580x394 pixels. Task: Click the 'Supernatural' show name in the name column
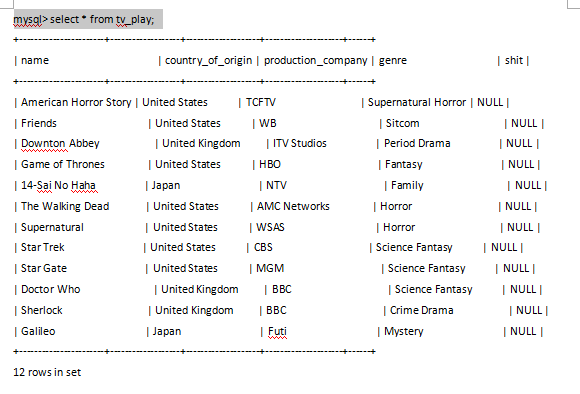pos(52,228)
